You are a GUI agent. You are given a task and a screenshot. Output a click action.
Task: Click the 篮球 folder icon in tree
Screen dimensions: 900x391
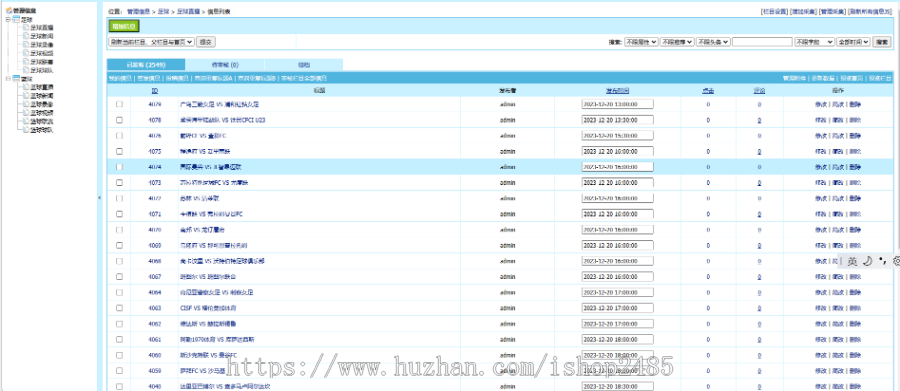[x=16, y=79]
